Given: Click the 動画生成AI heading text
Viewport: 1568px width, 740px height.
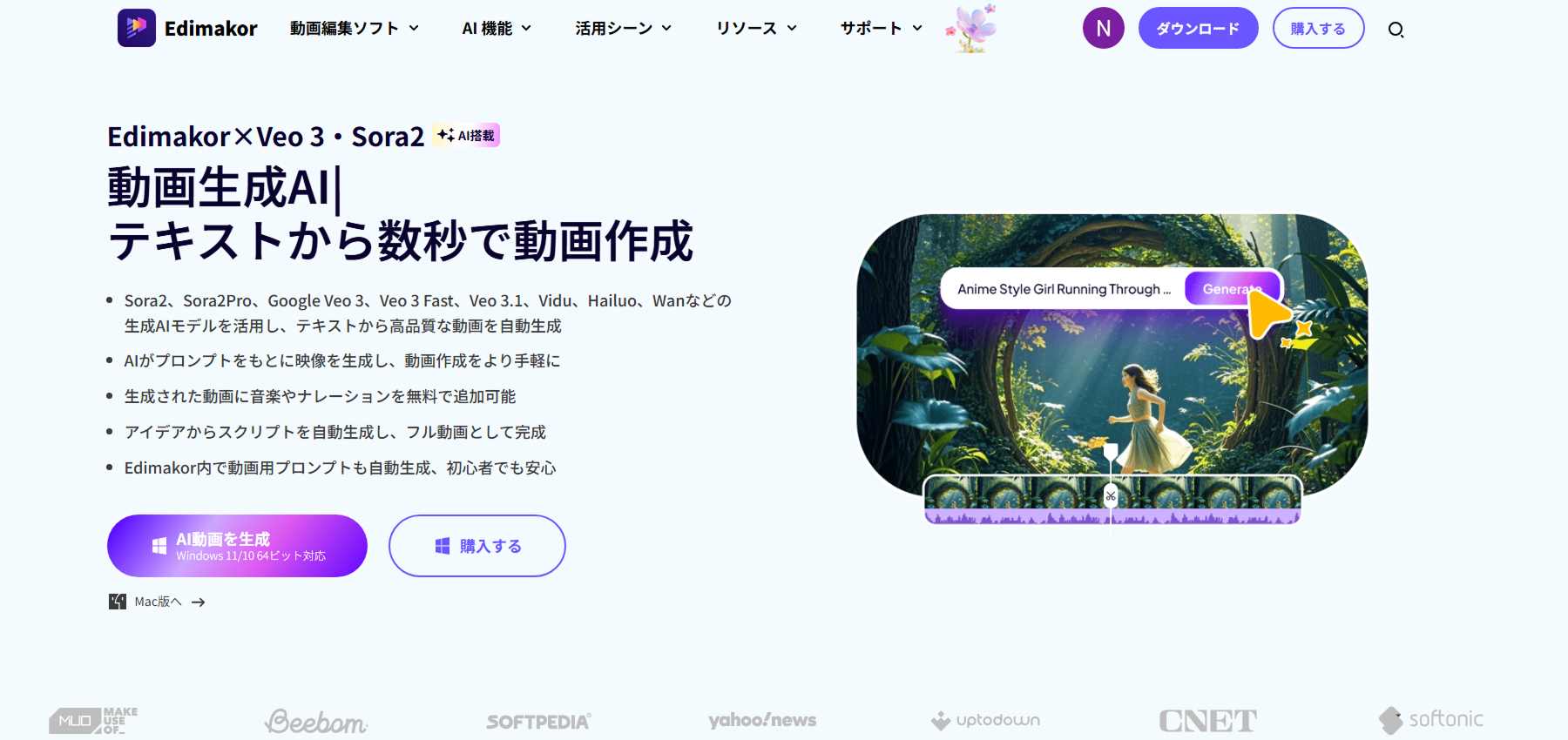Looking at the screenshot, I should pos(220,188).
